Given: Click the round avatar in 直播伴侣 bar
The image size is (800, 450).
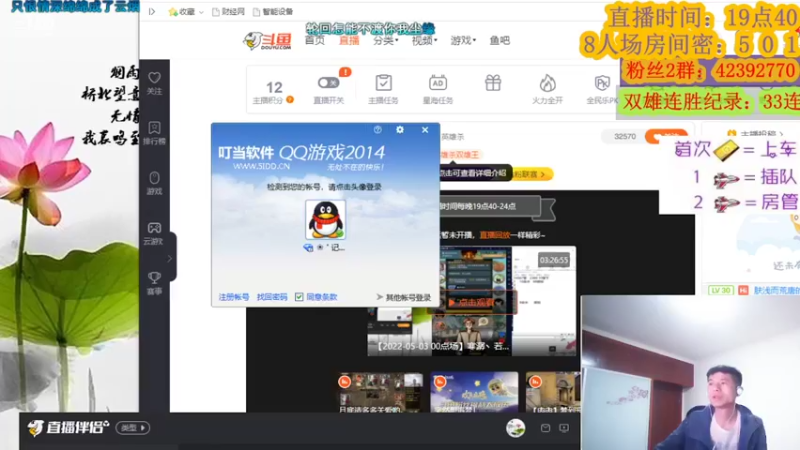Looking at the screenshot, I should click(x=515, y=428).
